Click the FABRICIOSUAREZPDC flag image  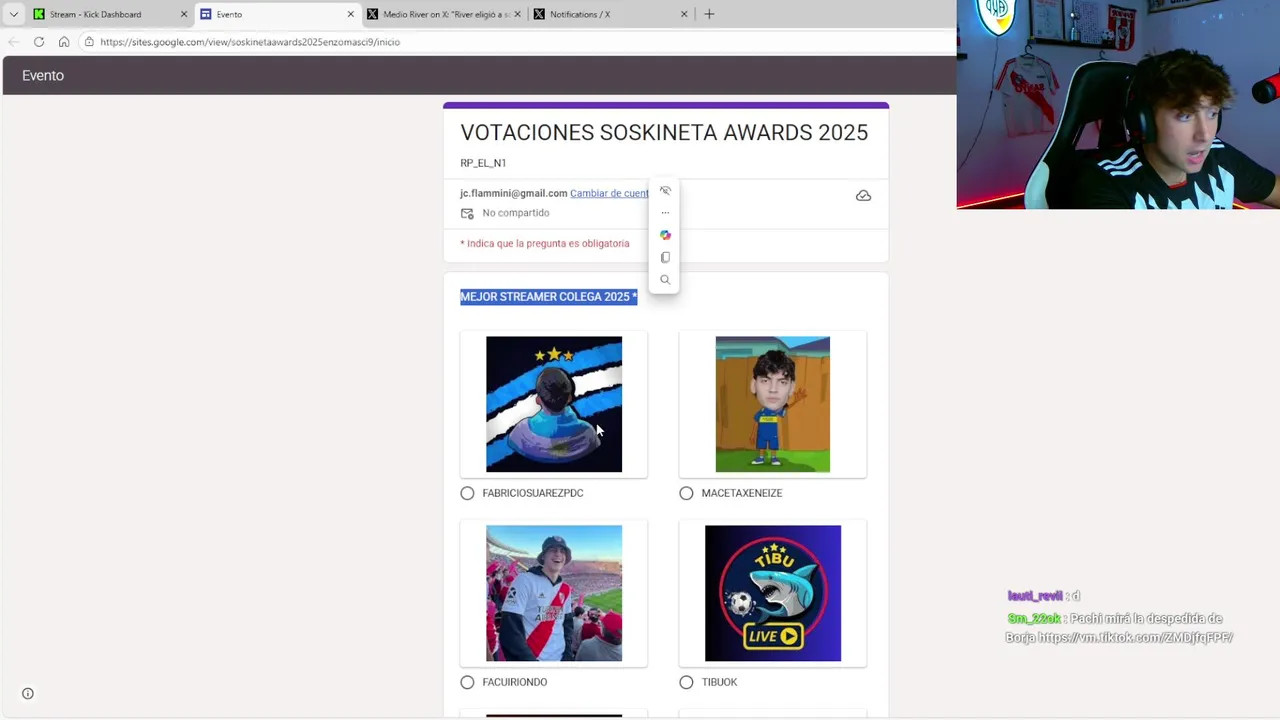pyautogui.click(x=554, y=404)
